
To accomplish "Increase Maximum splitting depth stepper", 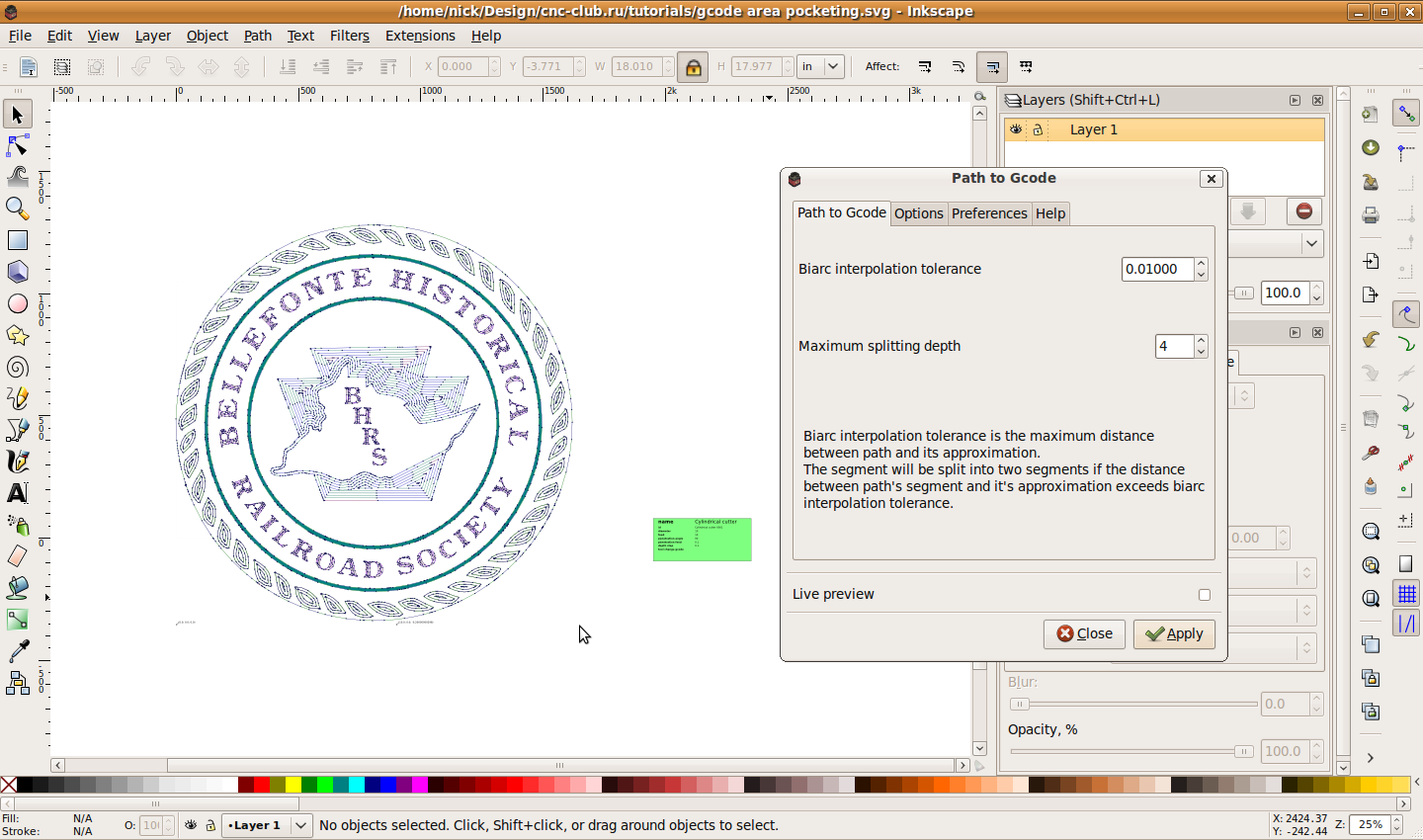I will 1201,341.
